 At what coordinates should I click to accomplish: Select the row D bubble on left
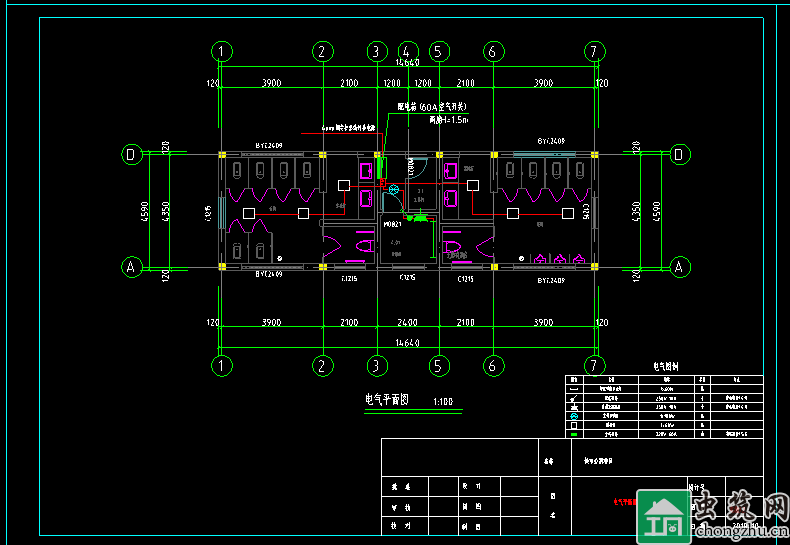pyautogui.click(x=131, y=154)
